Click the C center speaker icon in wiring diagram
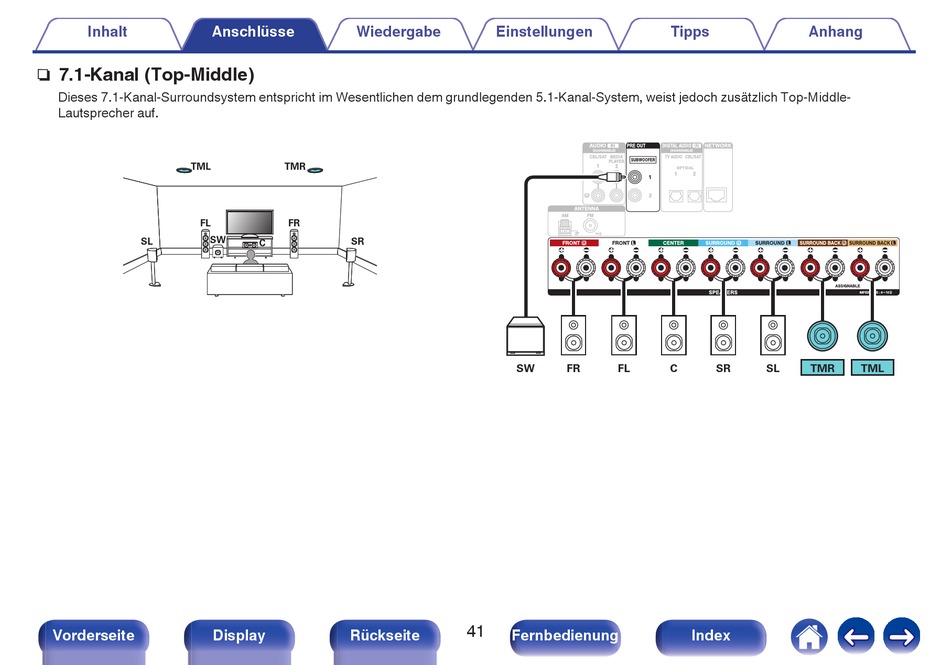Viewport: 950px width, 665px height. (x=673, y=335)
